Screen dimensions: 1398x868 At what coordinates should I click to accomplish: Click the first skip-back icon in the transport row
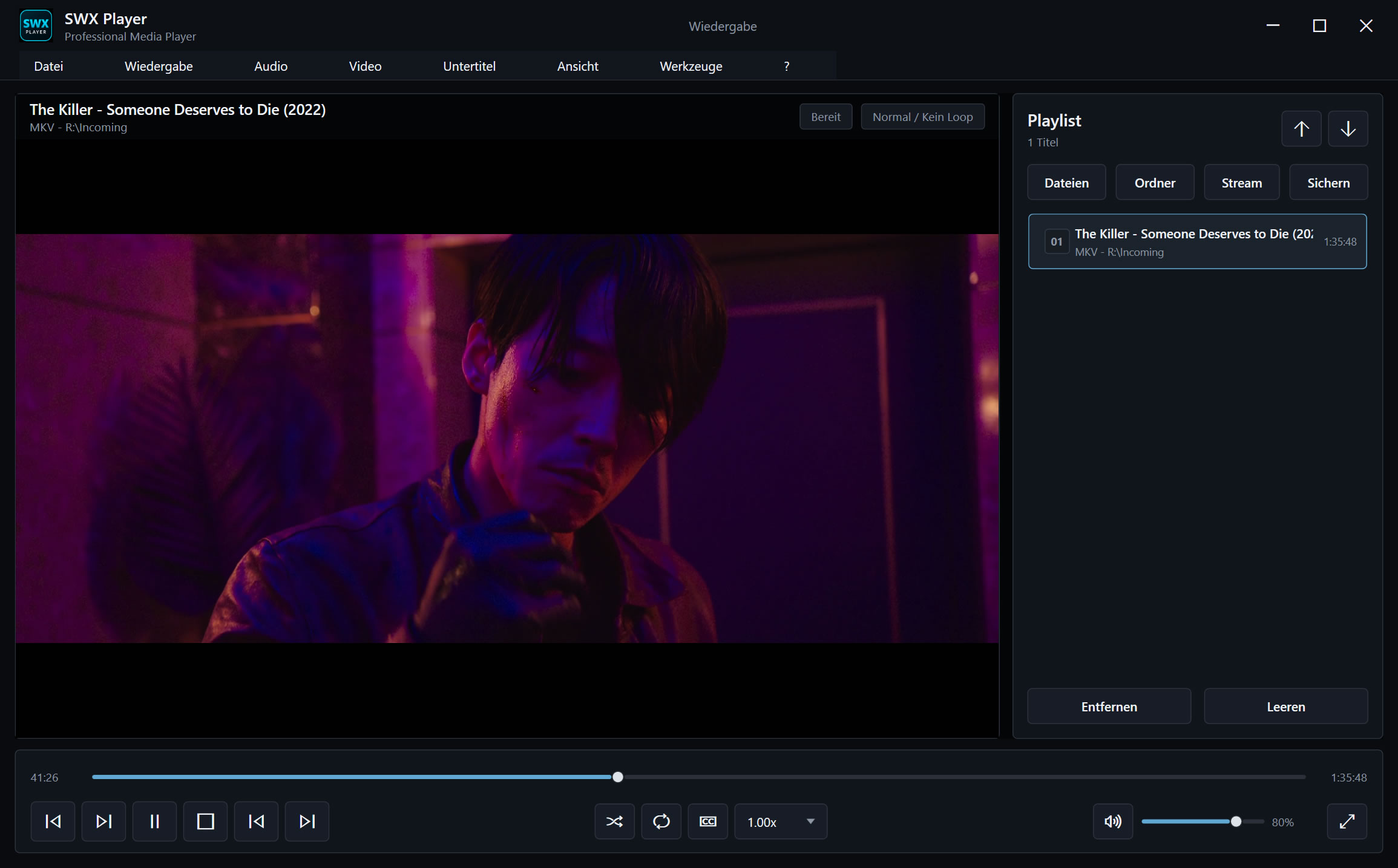pyautogui.click(x=53, y=821)
